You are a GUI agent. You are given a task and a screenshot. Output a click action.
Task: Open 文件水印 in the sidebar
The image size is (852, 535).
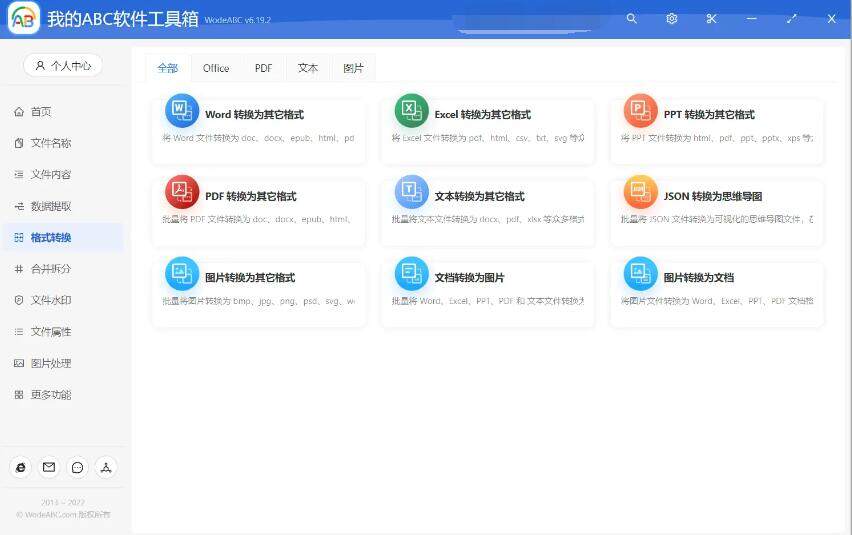coord(62,300)
